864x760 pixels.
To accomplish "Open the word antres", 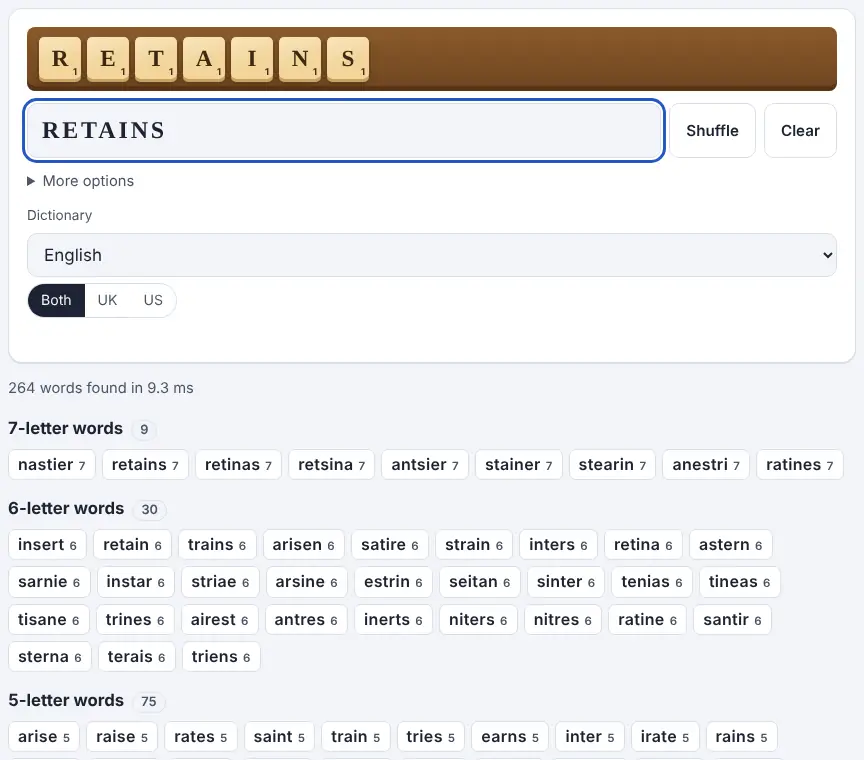I will click(306, 619).
